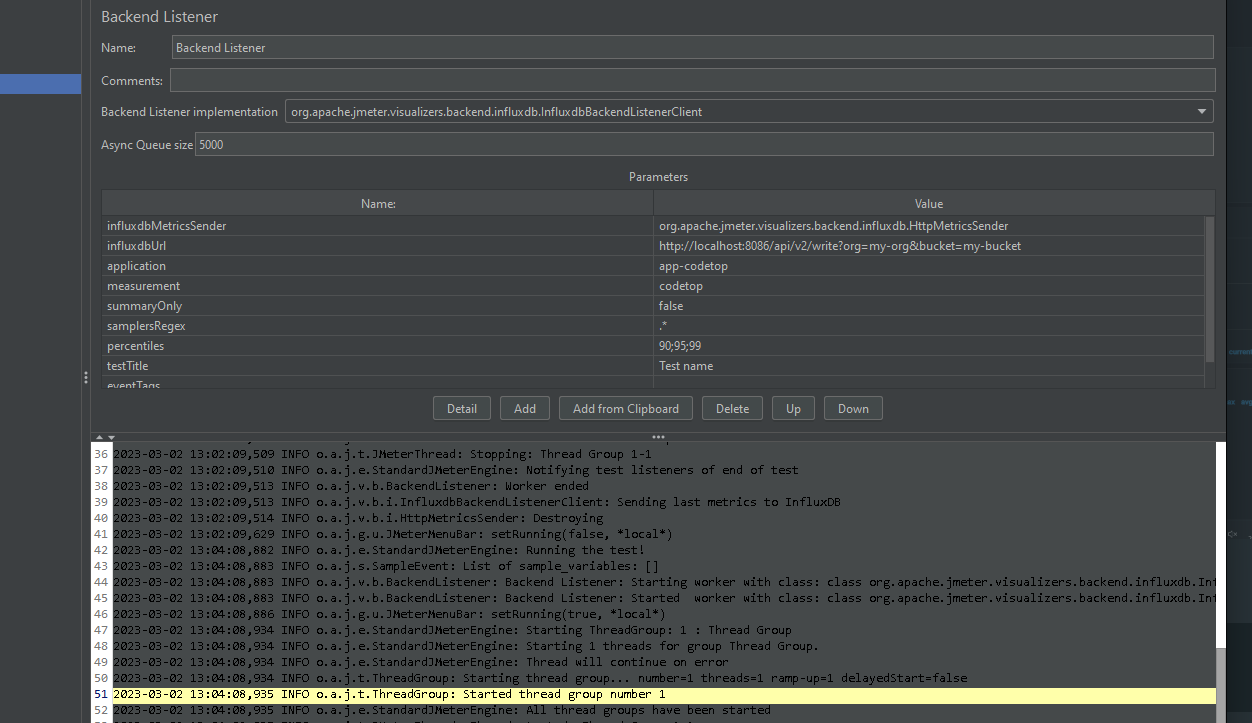
Task: Click the Up button
Action: click(793, 408)
